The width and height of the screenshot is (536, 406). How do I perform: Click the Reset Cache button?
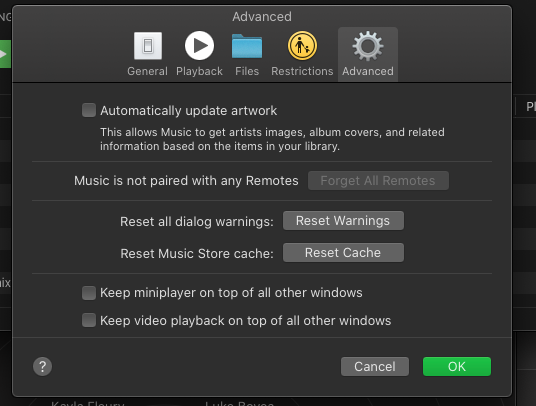pos(343,253)
